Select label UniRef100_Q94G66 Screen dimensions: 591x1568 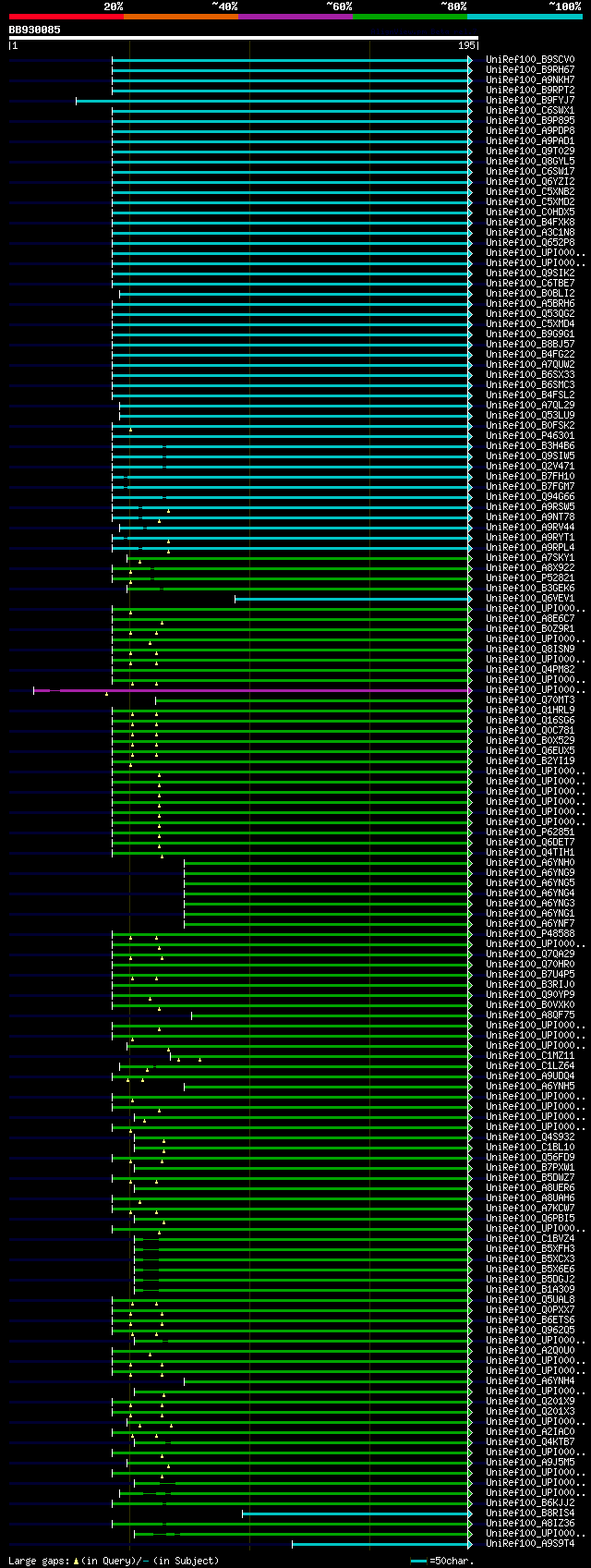coord(530,497)
